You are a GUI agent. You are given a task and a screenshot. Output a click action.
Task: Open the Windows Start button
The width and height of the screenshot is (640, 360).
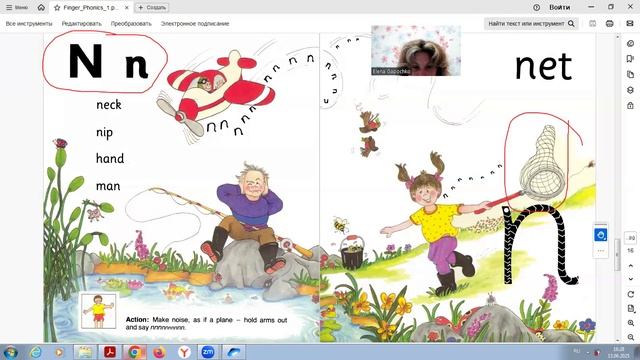pos(10,352)
